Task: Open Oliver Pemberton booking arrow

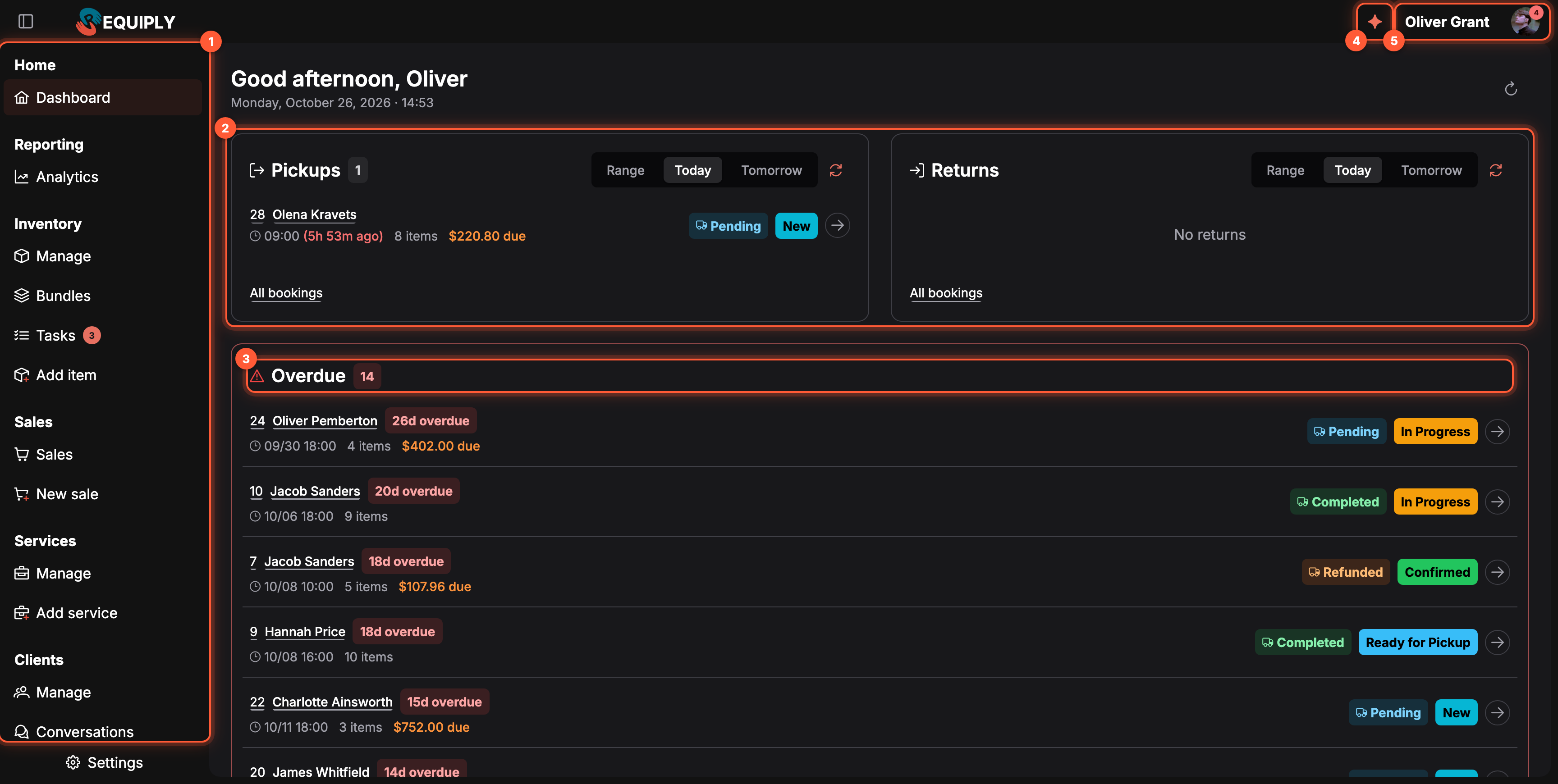Action: 1498,432
